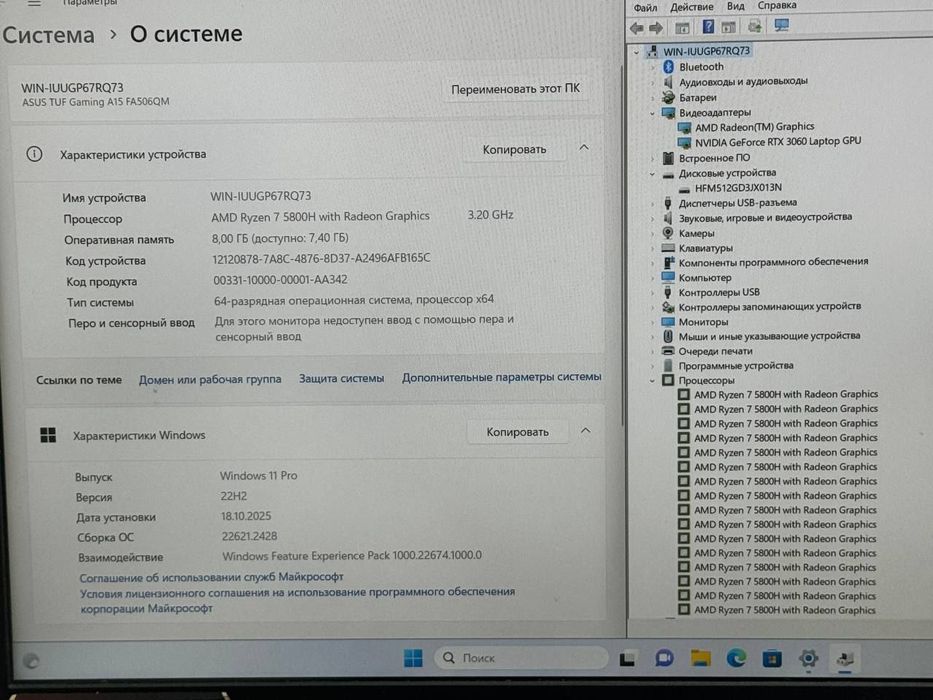Select the Камеры category
The image size is (933, 700).
click(696, 233)
